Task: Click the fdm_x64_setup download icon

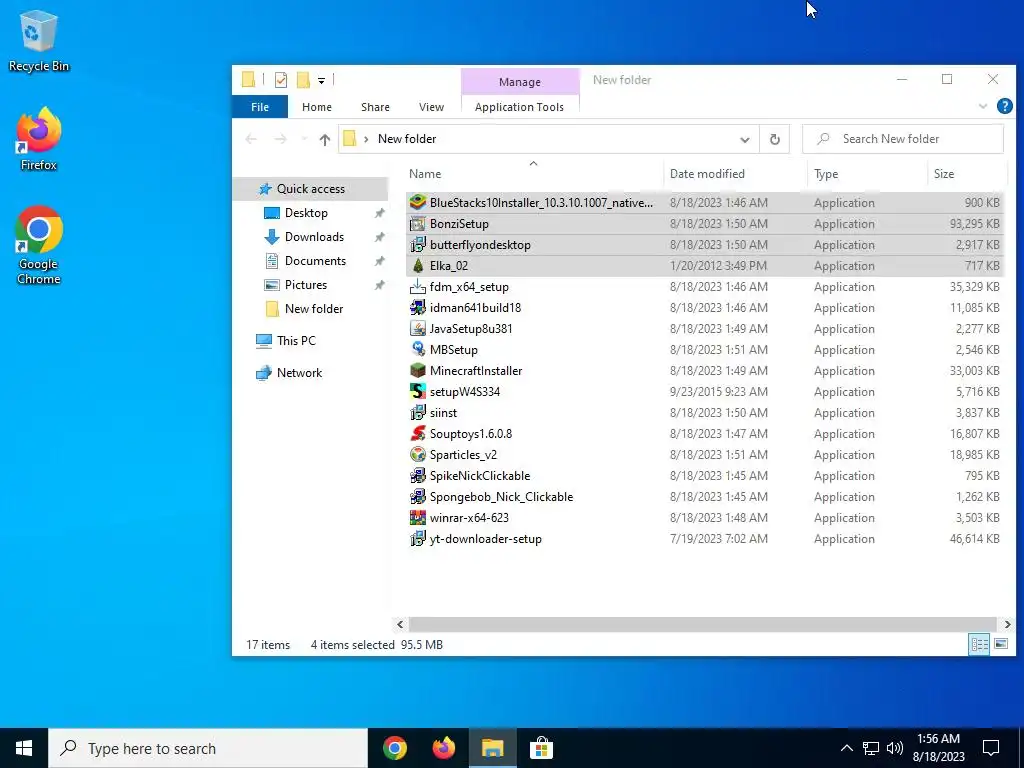Action: tap(418, 286)
